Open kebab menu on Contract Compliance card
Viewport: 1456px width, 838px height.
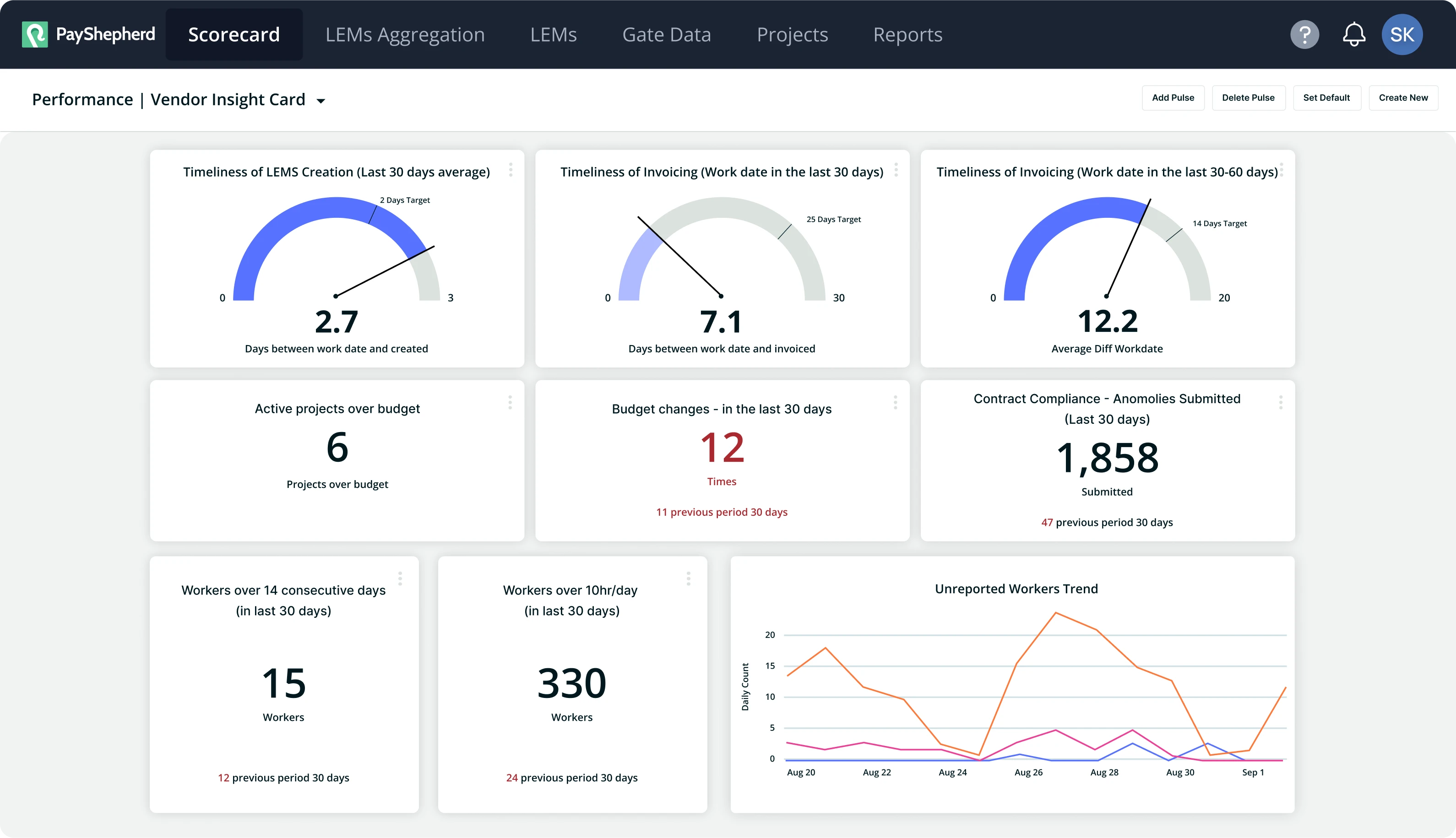tap(1280, 402)
